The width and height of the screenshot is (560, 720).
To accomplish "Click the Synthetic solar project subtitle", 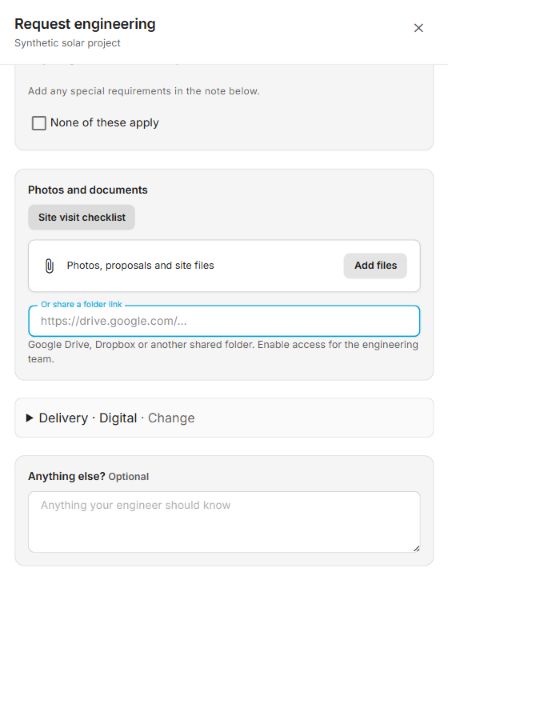I will click(x=67, y=43).
